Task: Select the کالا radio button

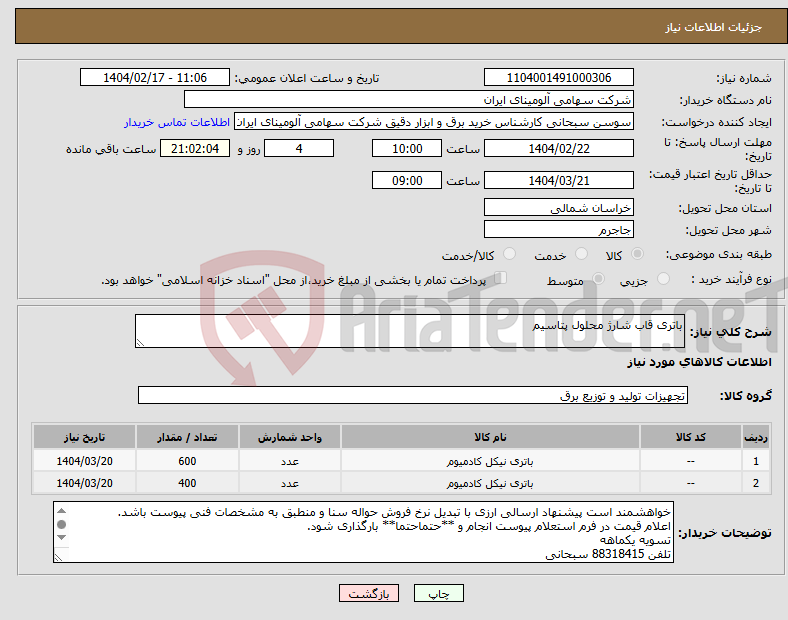Action: [x=637, y=254]
